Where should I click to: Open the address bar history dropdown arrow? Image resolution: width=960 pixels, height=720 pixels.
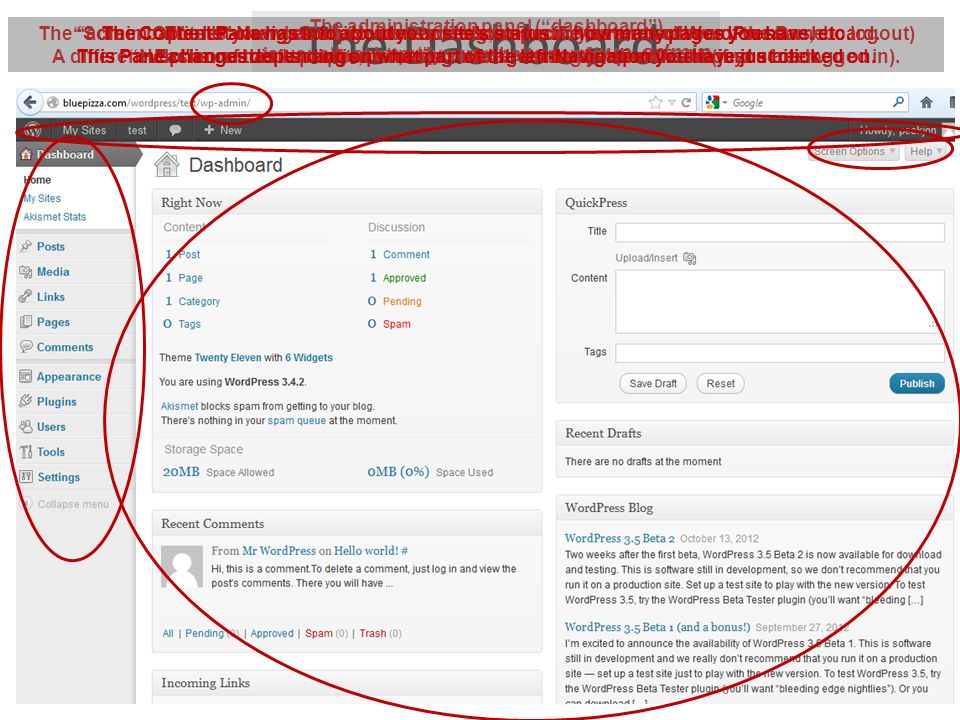point(672,102)
